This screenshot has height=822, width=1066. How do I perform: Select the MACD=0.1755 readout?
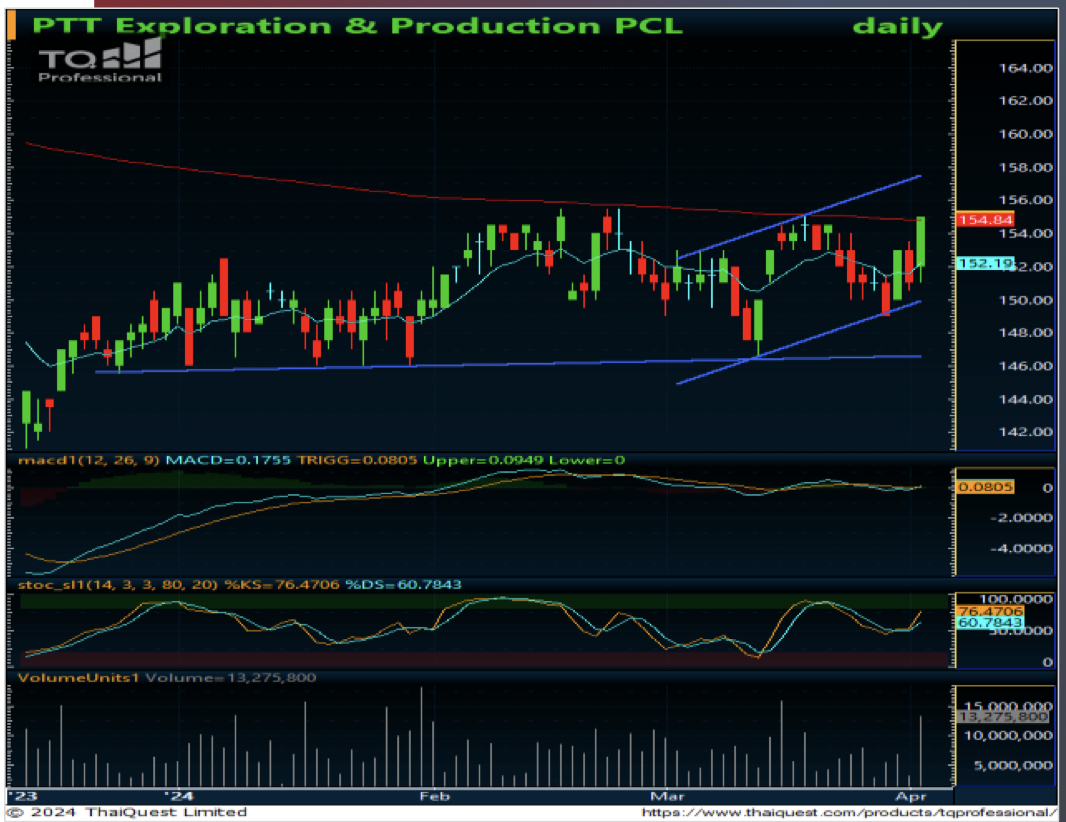tap(228, 460)
